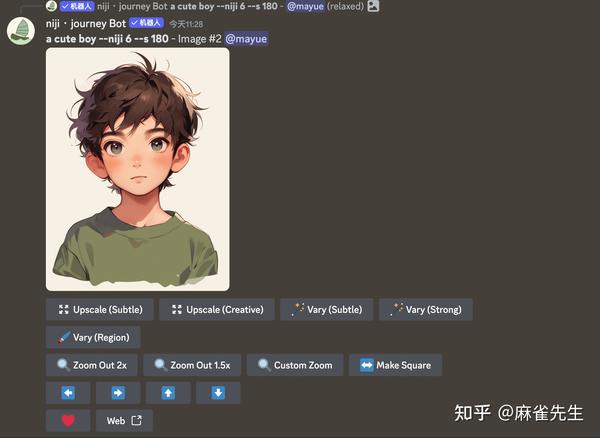Click the Upscale (Subtle) button

(x=99, y=309)
